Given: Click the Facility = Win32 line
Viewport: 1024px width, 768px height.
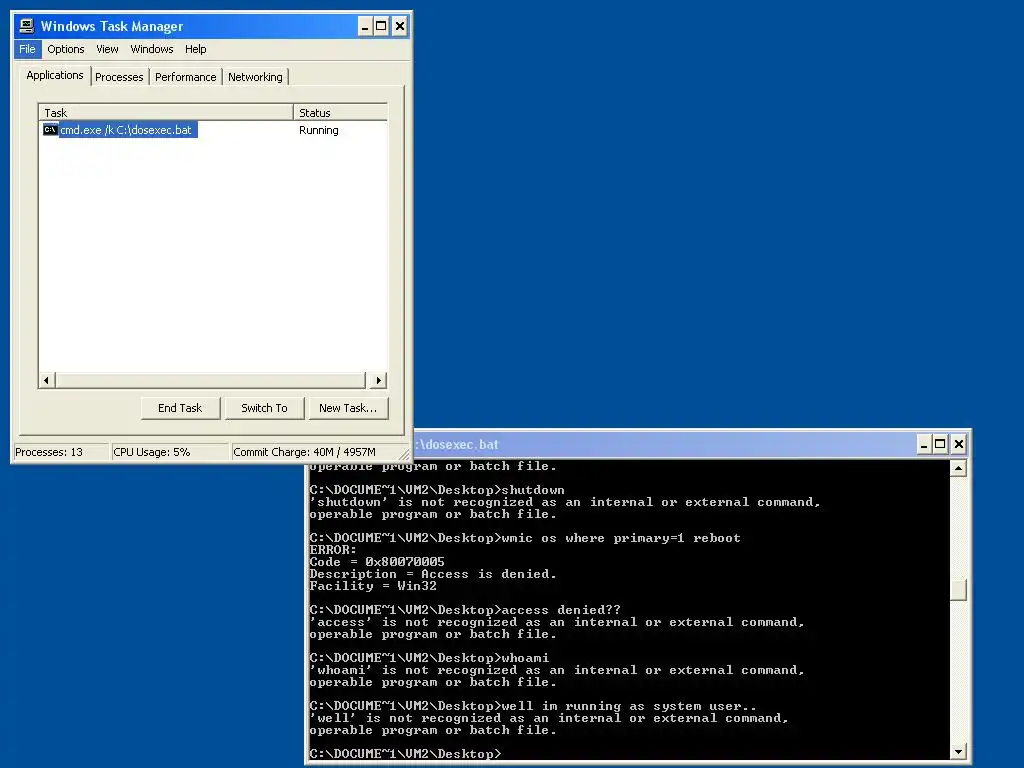Looking at the screenshot, I should [x=373, y=586].
